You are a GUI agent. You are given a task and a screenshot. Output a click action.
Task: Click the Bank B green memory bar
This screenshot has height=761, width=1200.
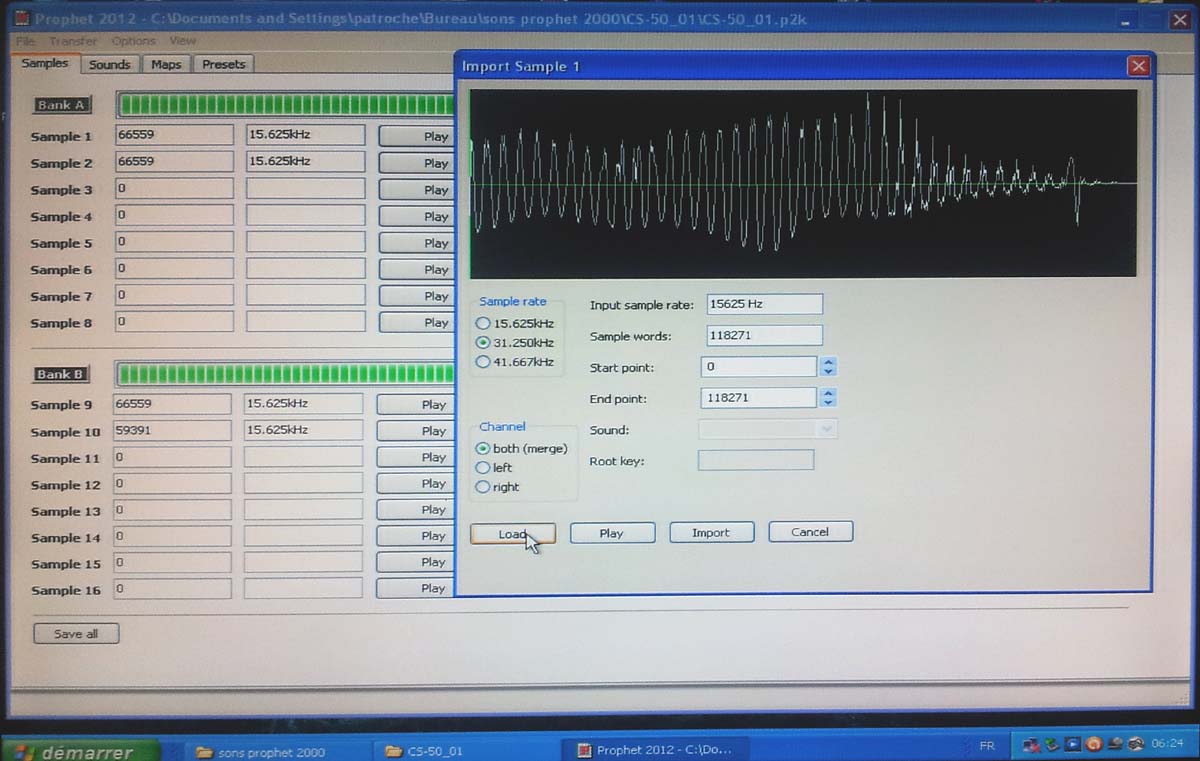click(x=284, y=374)
